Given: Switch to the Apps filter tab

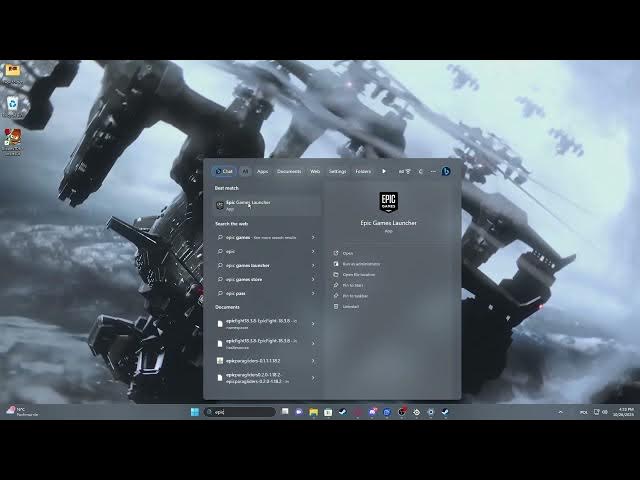Looking at the screenshot, I should (x=262, y=171).
